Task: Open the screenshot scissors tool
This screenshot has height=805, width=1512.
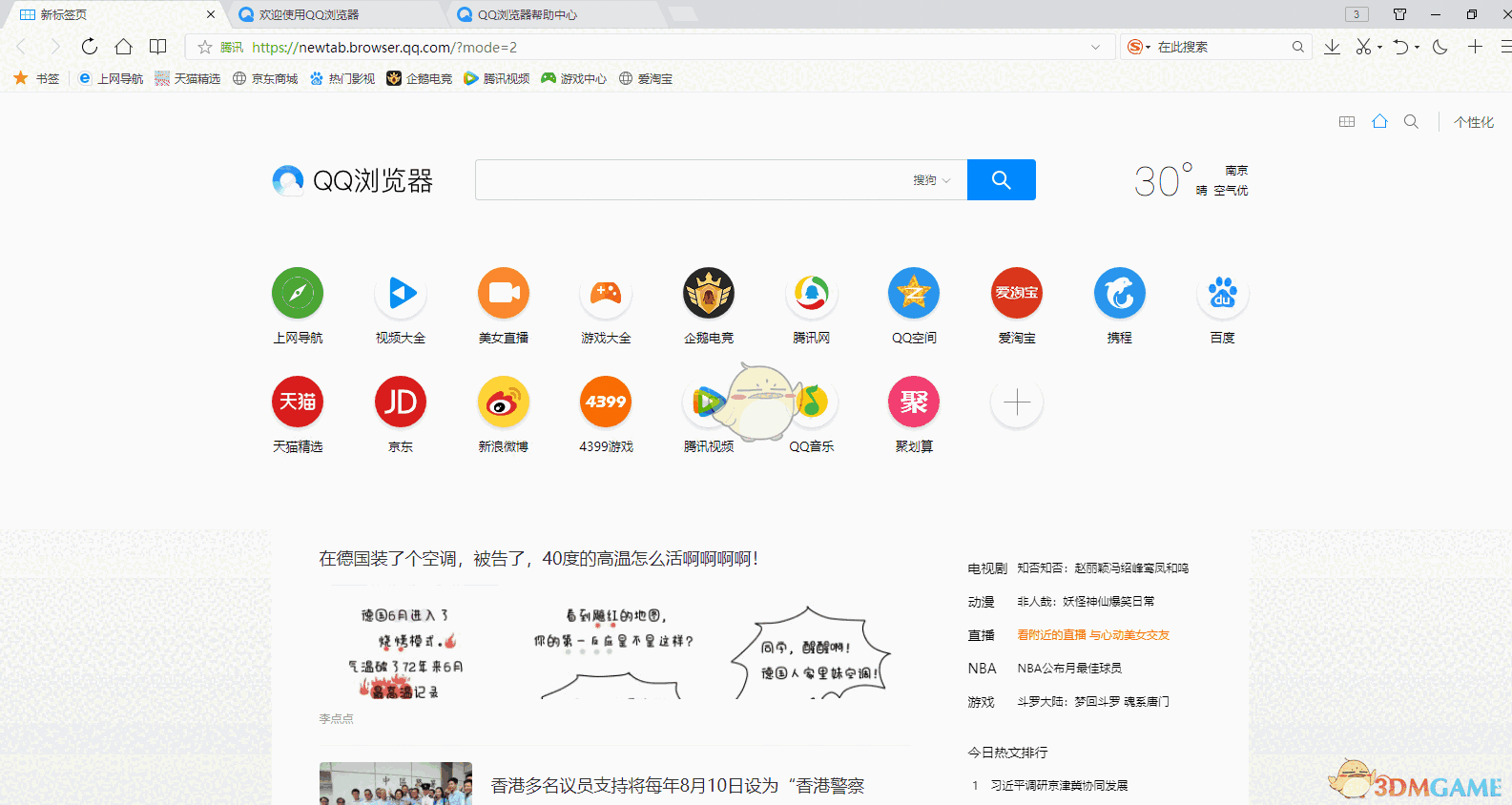Action: (x=1364, y=47)
